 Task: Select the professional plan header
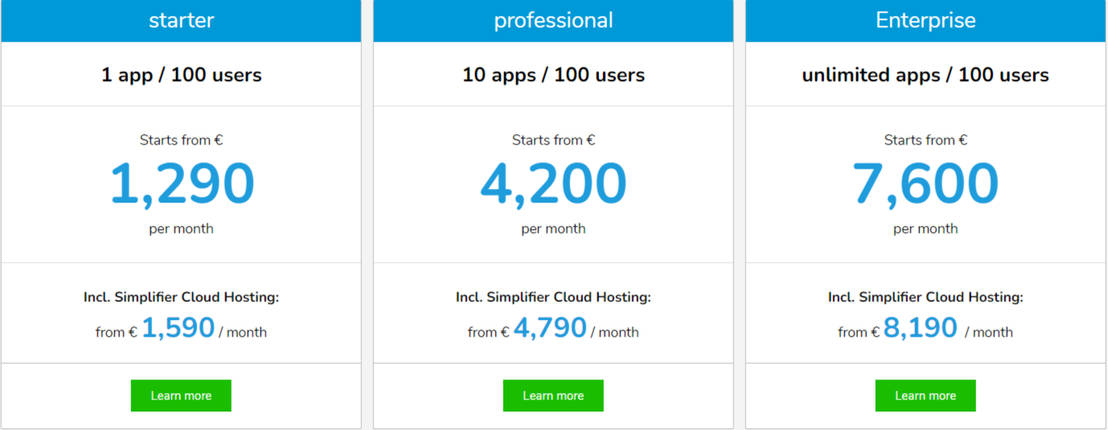point(553,20)
